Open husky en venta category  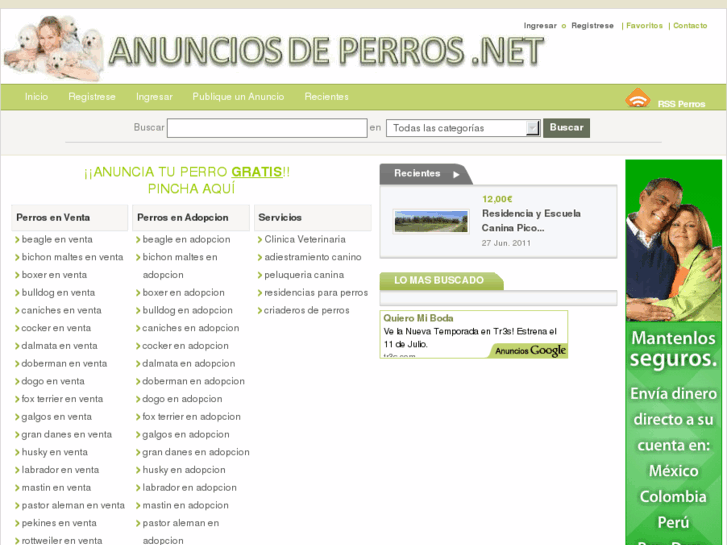(55, 452)
